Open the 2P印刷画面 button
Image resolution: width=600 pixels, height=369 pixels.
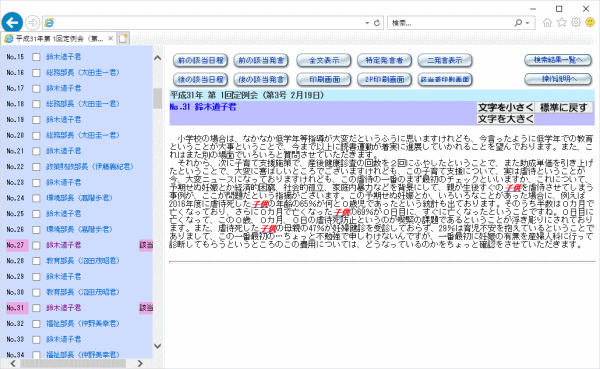point(384,79)
